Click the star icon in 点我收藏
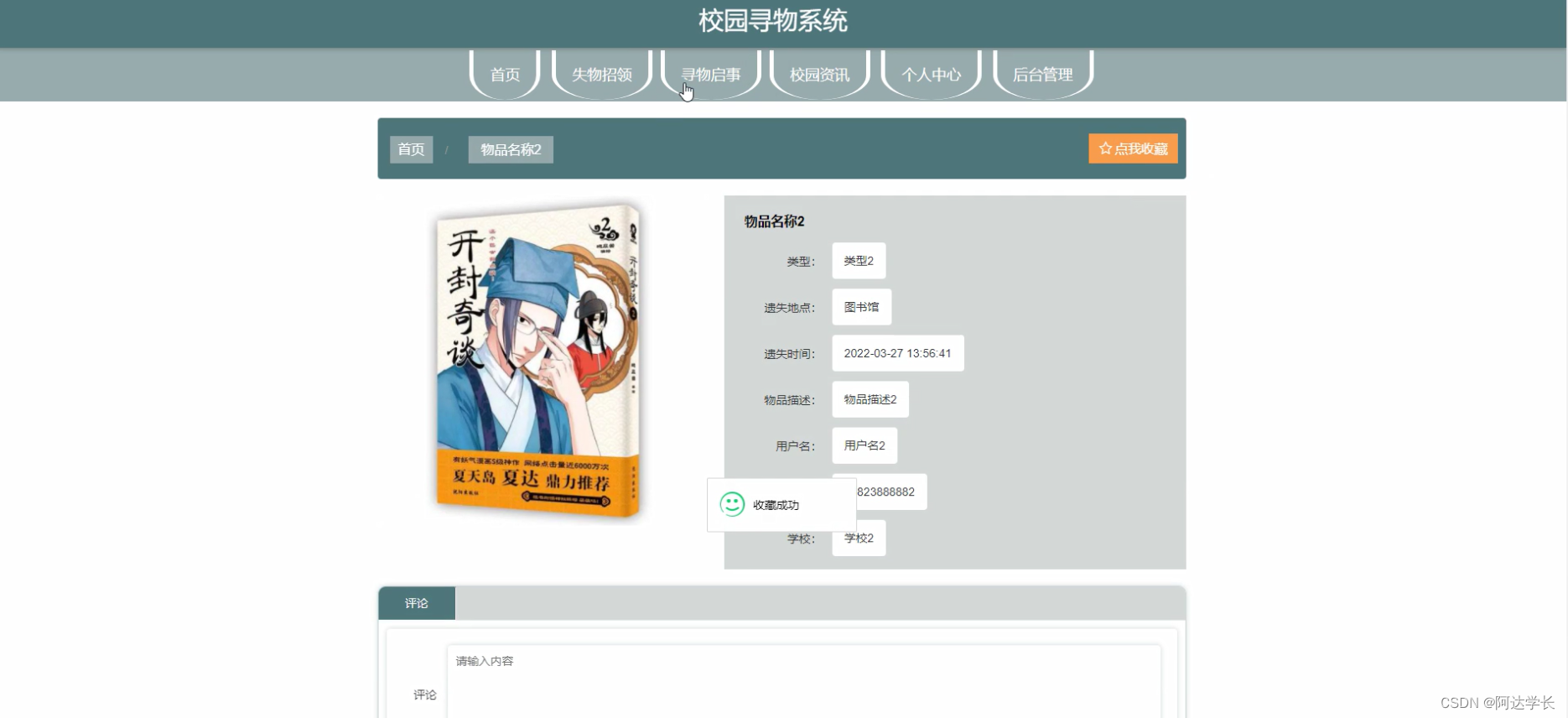Image resolution: width=1568 pixels, height=718 pixels. tap(1105, 148)
